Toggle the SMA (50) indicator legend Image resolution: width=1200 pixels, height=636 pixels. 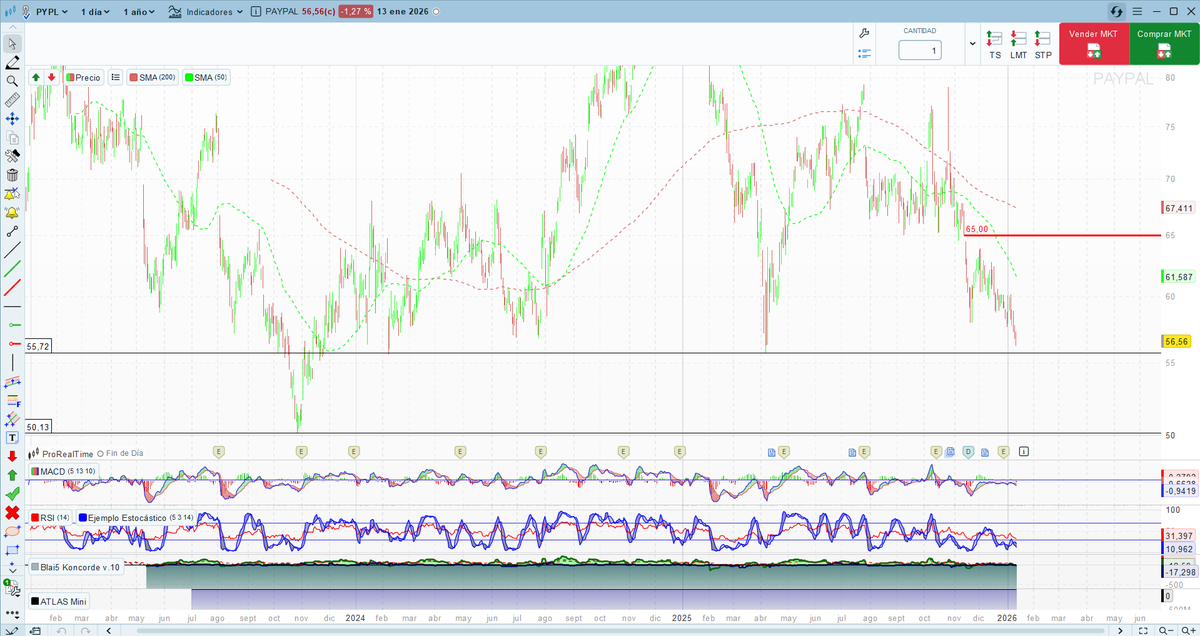[x=206, y=77]
